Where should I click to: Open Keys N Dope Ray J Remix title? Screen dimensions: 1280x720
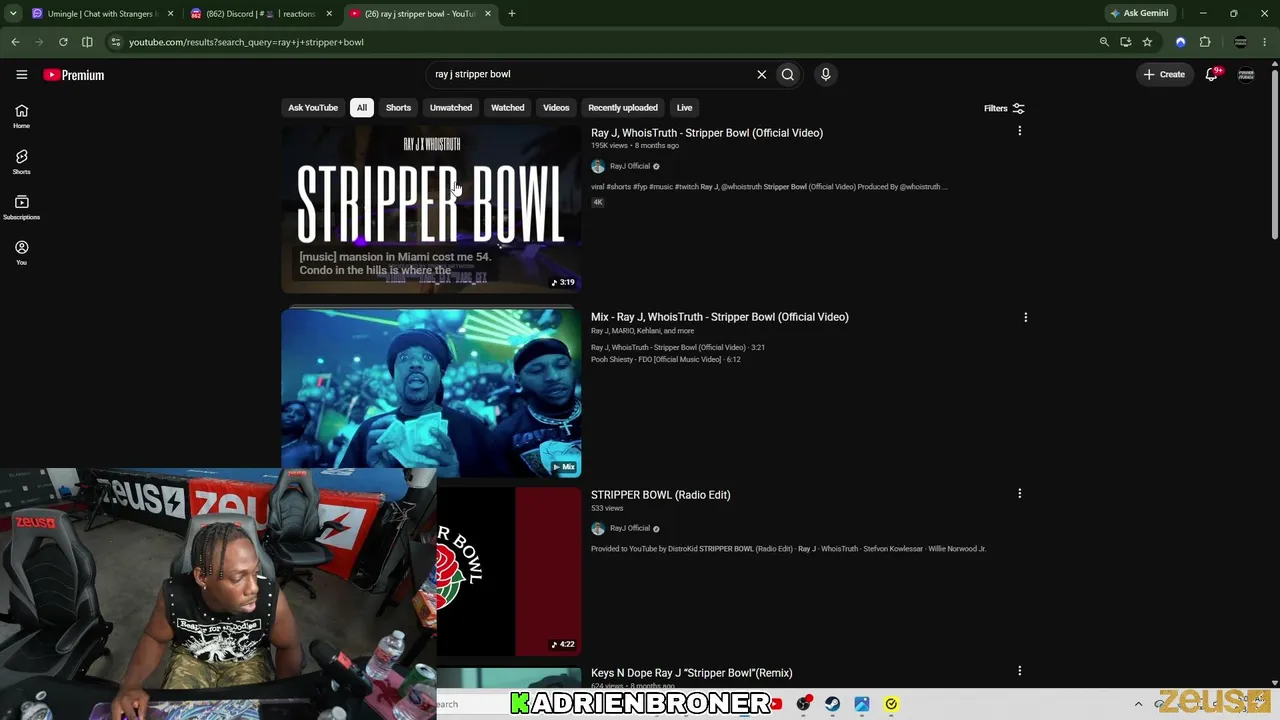coord(692,673)
